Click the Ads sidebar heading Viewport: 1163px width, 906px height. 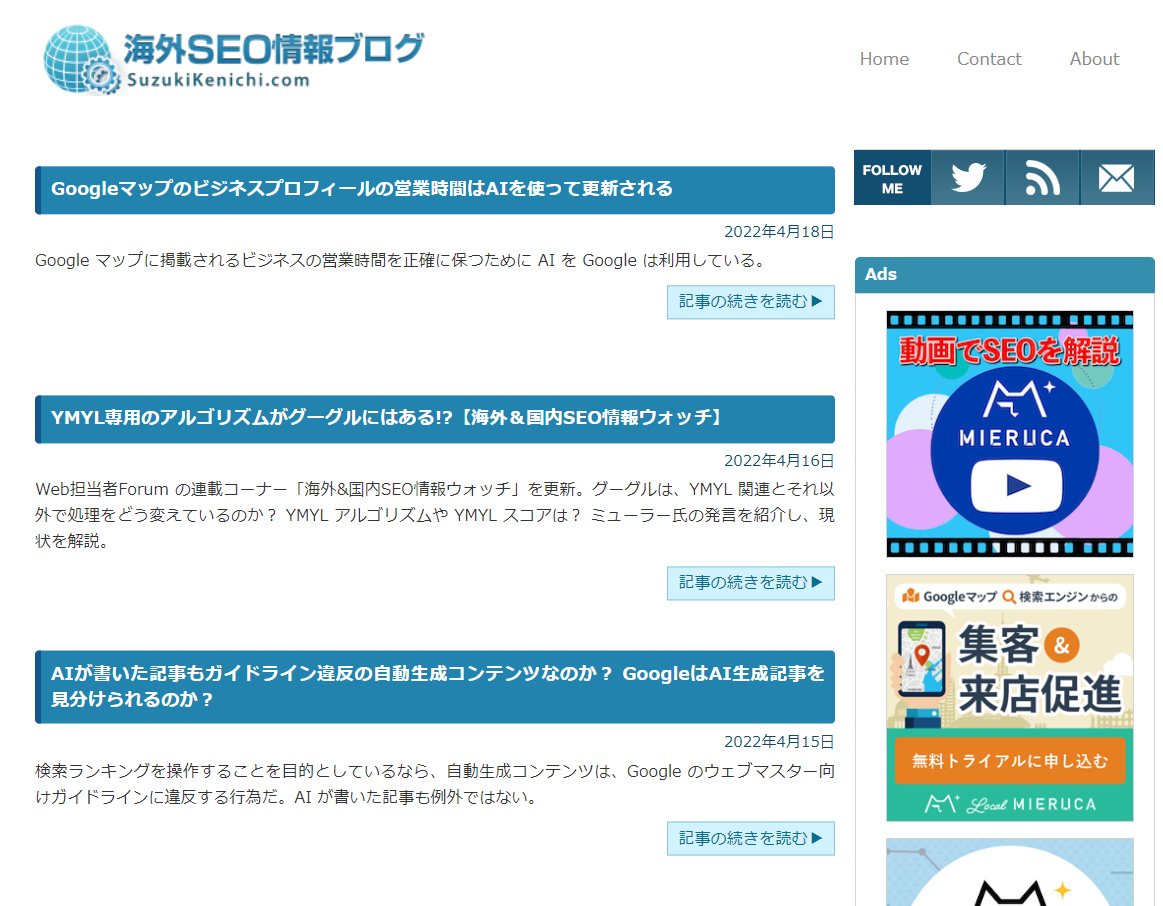(881, 274)
